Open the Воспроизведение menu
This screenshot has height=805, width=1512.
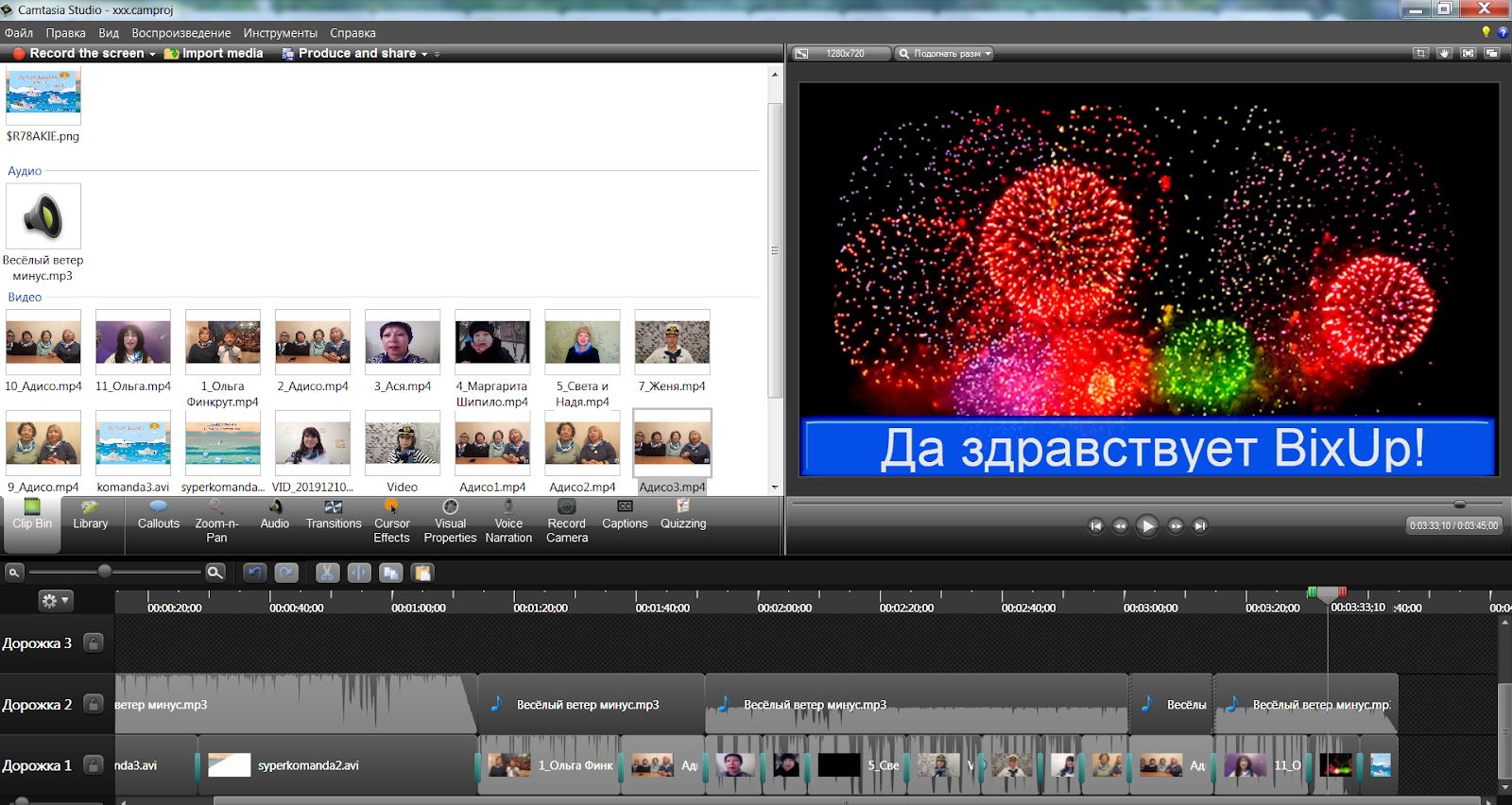click(x=181, y=33)
